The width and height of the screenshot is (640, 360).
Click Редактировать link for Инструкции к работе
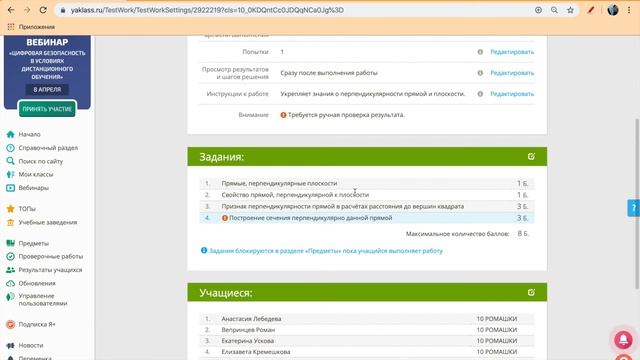pyautogui.click(x=512, y=94)
